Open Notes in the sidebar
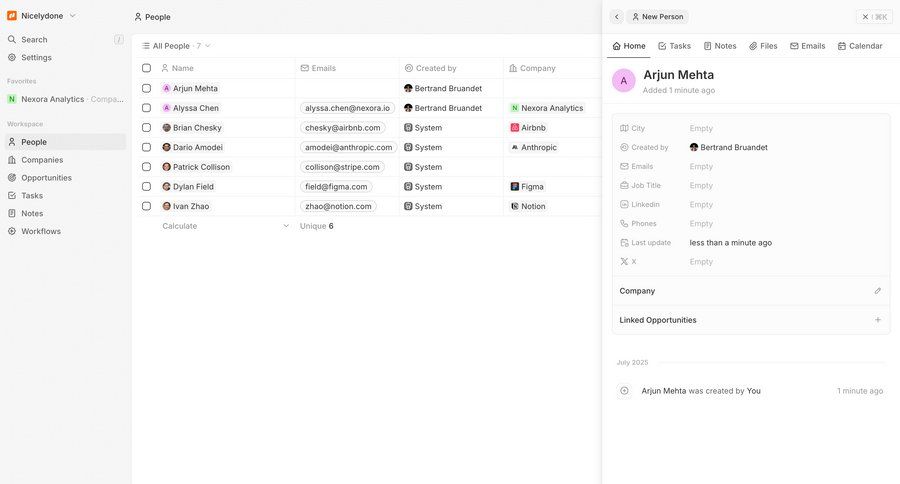Image resolution: width=900 pixels, height=484 pixels. (65, 213)
